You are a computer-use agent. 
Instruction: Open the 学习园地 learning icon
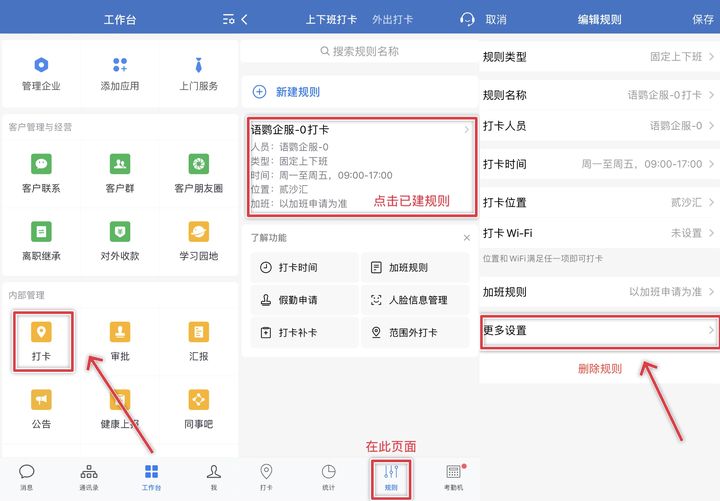(x=199, y=240)
